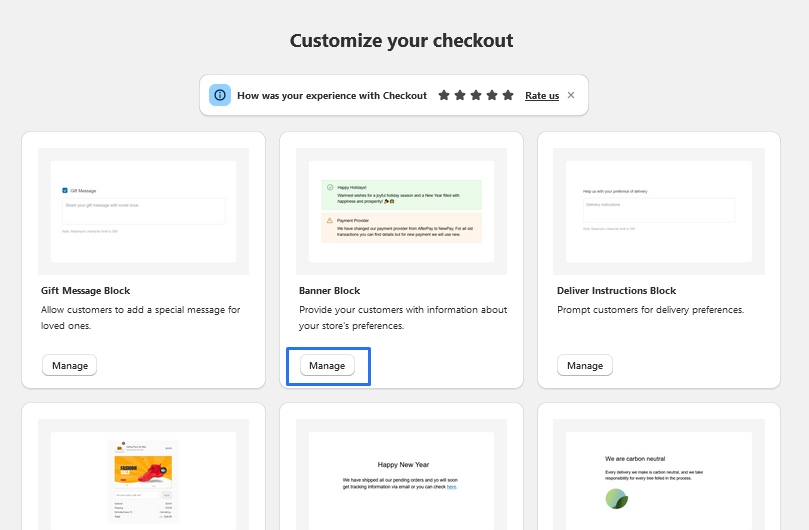809x530 pixels.
Task: Toggle the Gift Message checkbox in preview
Action: point(65,189)
